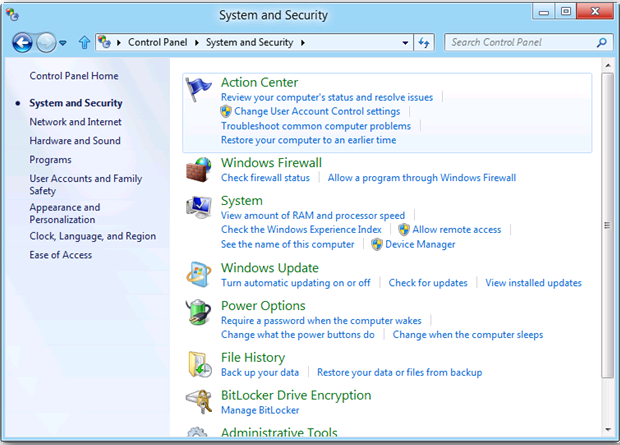The image size is (620, 445).
Task: Open Ease of Access category
Action: (x=60, y=255)
